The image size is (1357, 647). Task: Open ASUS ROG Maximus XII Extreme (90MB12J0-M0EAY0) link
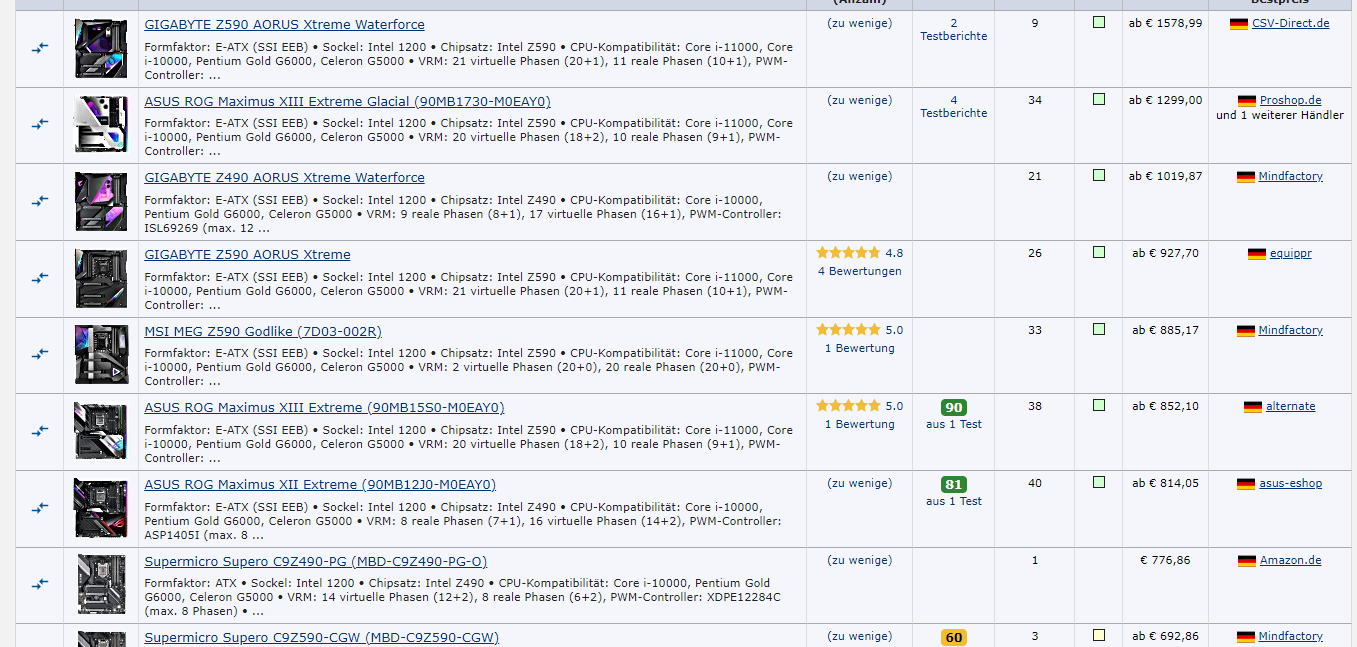(320, 484)
